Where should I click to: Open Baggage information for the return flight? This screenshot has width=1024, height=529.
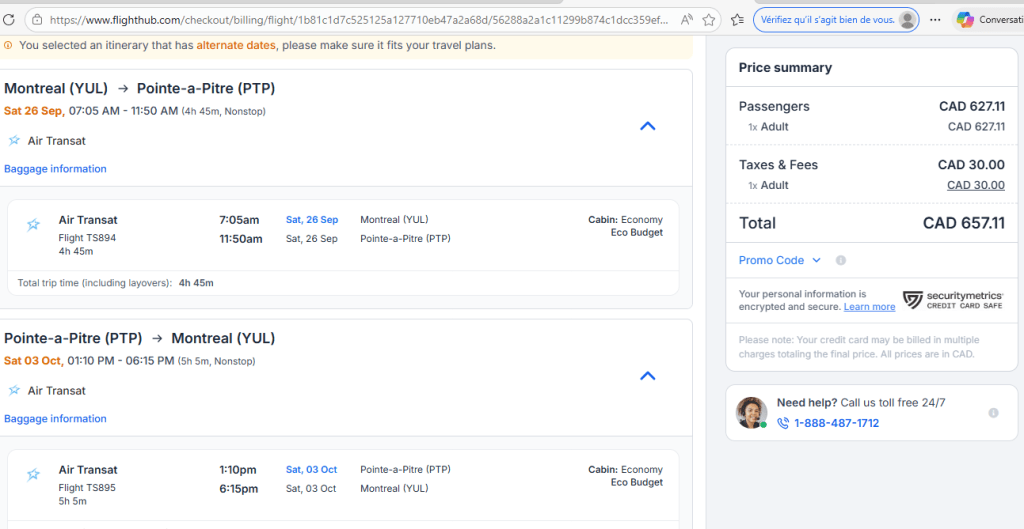55,419
